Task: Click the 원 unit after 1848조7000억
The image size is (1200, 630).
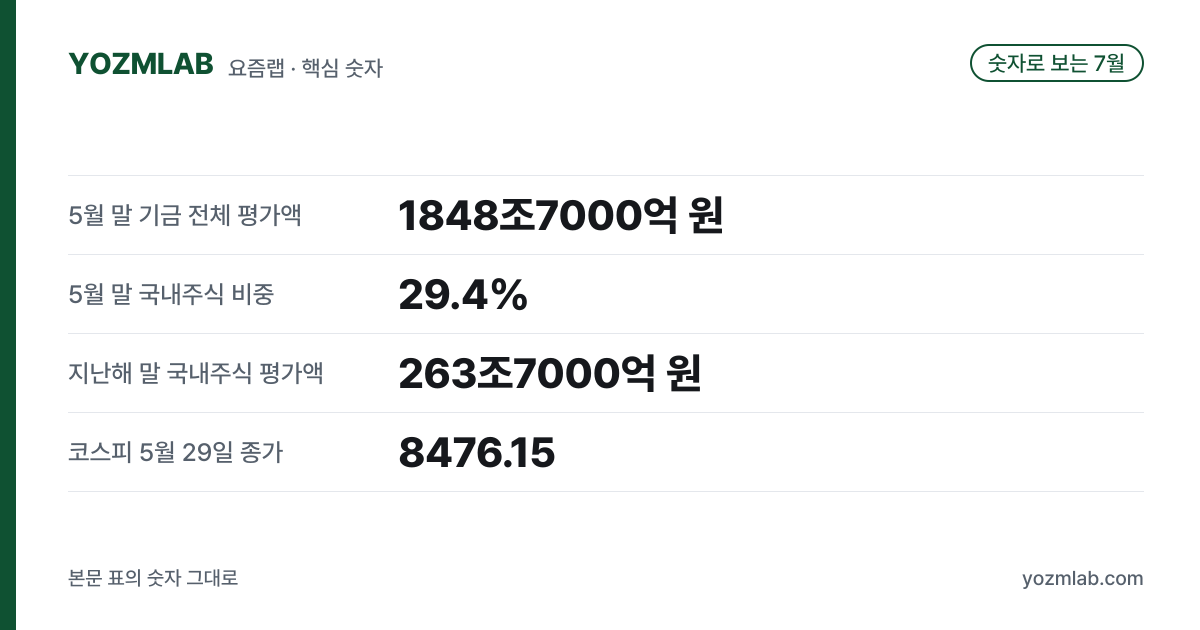Action: point(705,215)
